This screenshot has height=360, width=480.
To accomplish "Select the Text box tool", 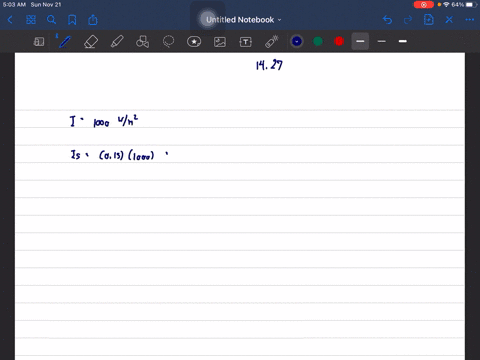I will pyautogui.click(x=246, y=42).
